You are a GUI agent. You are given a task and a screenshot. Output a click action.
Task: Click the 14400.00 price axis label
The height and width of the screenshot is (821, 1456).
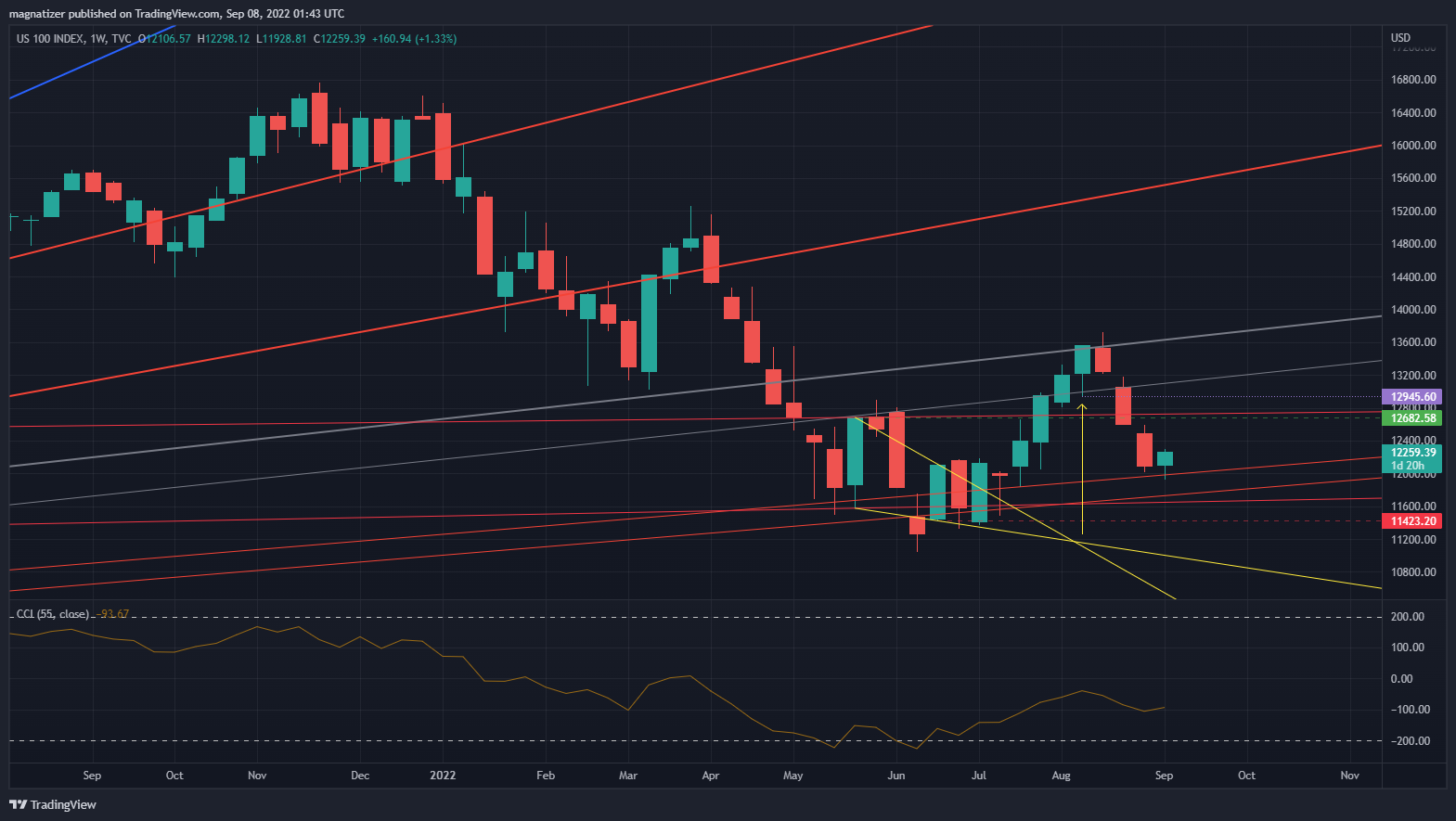(x=1413, y=277)
